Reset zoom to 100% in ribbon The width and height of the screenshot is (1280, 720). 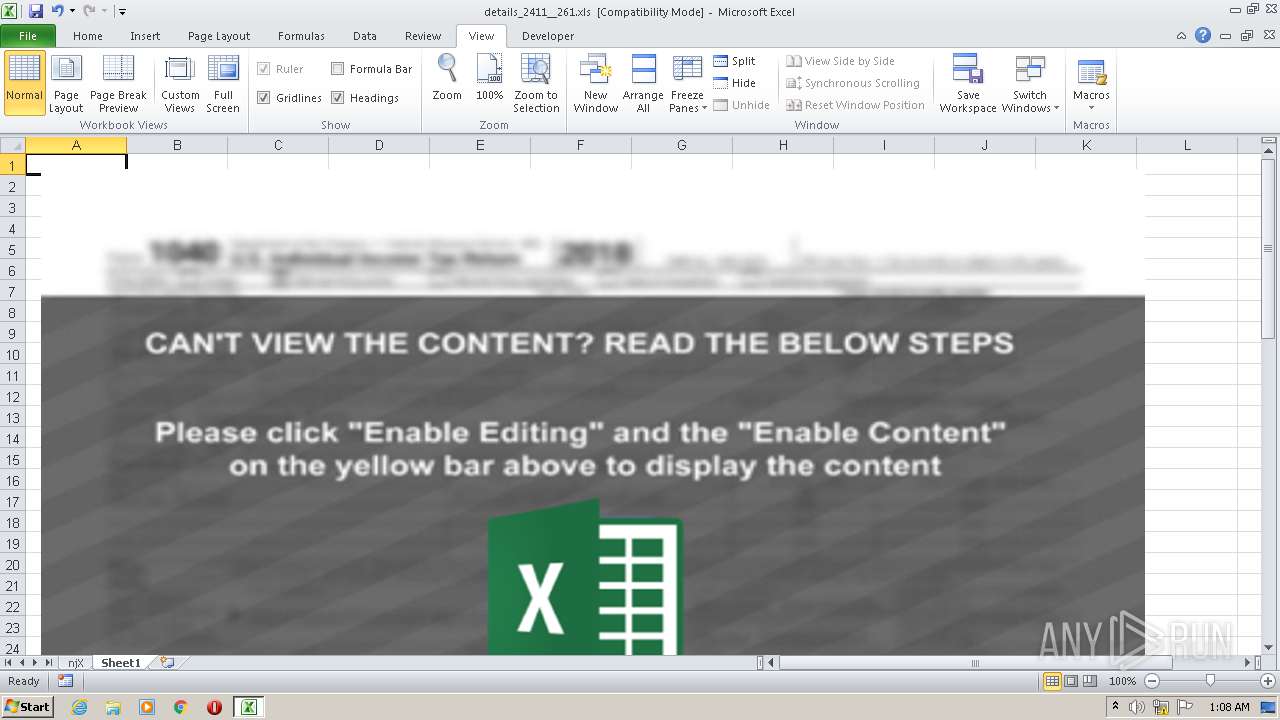(489, 78)
